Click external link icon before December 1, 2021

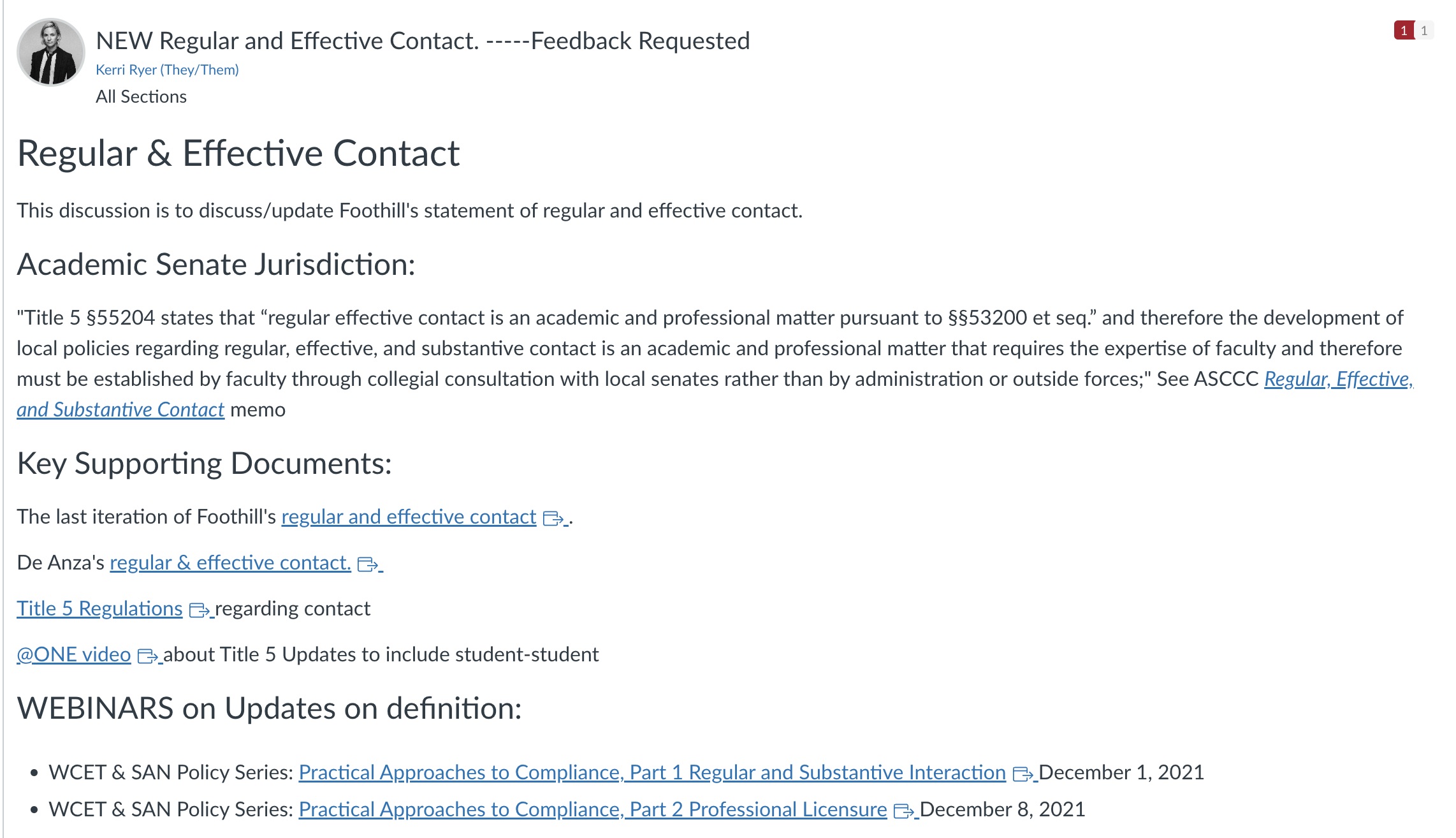[1023, 774]
